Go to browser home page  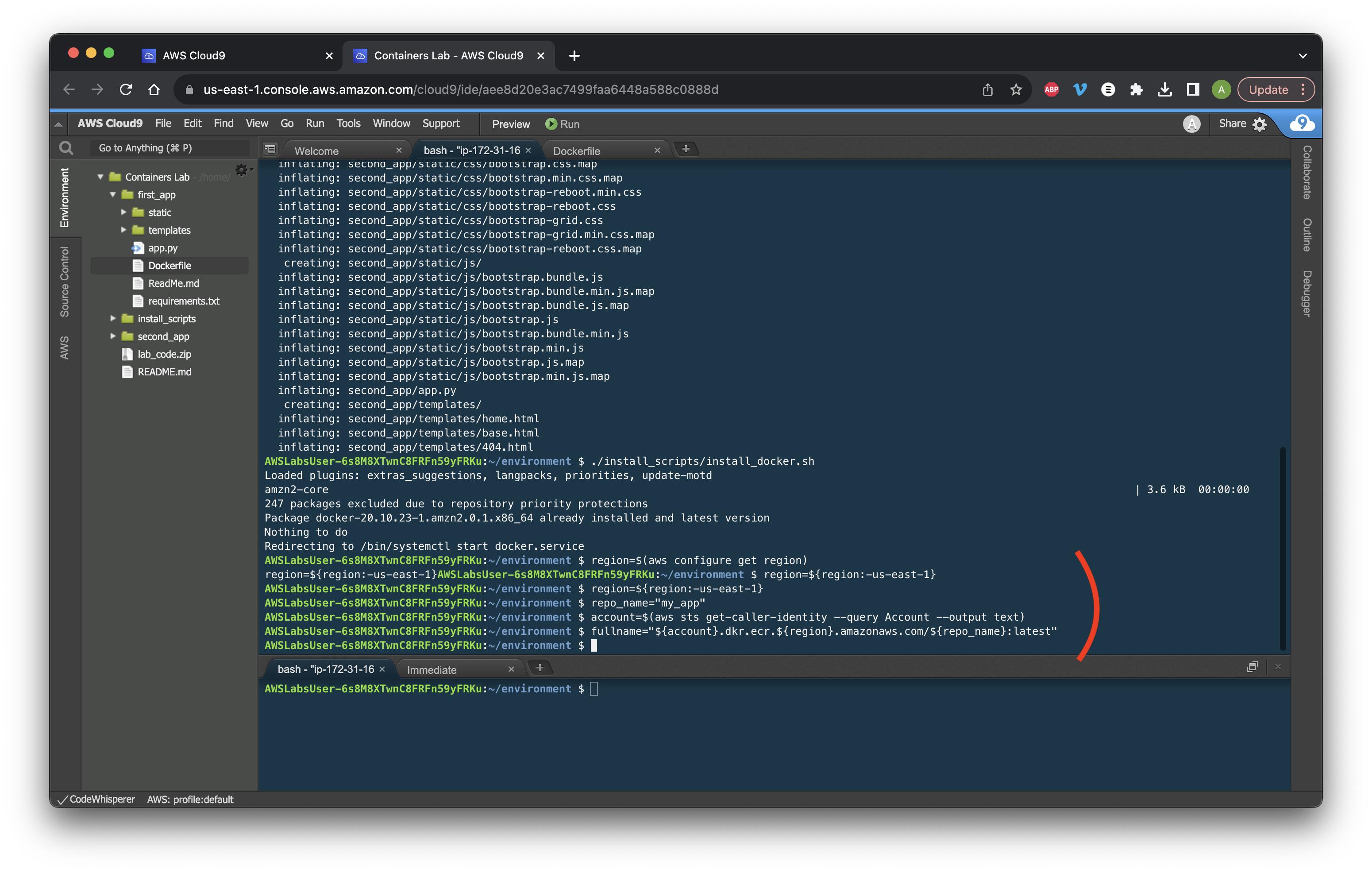154,89
